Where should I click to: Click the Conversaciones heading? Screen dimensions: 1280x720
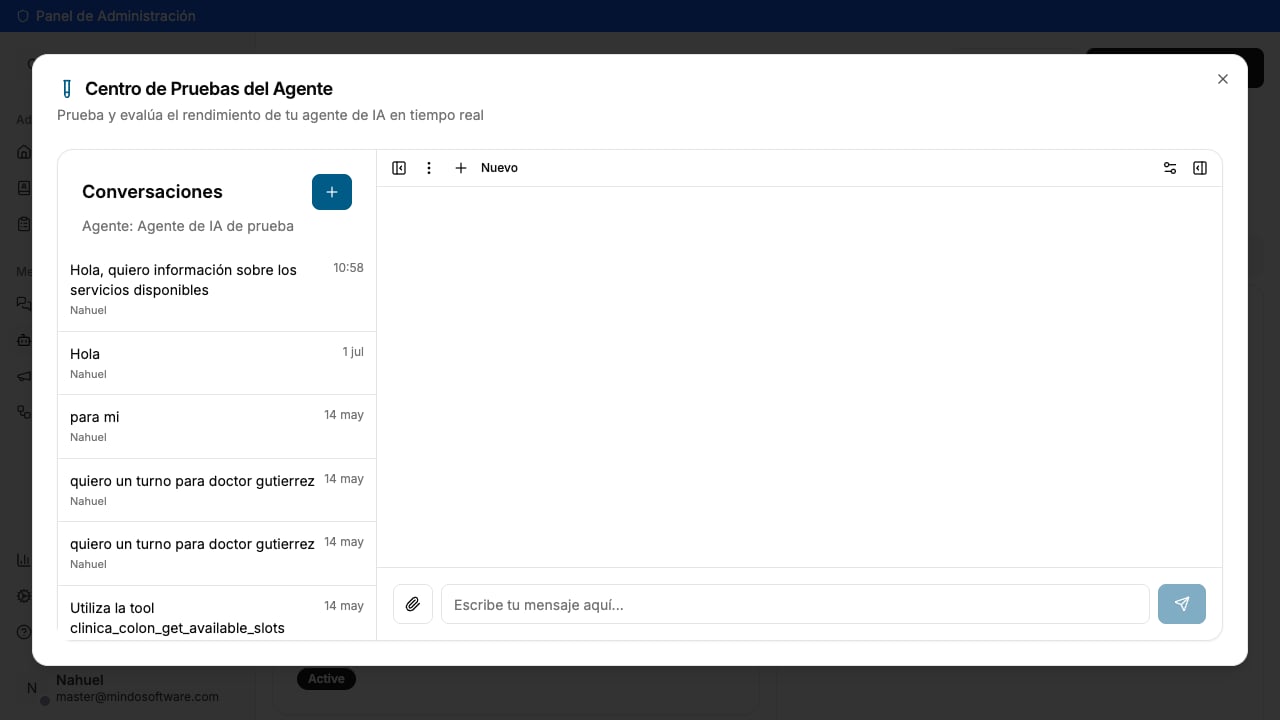pyautogui.click(x=152, y=192)
